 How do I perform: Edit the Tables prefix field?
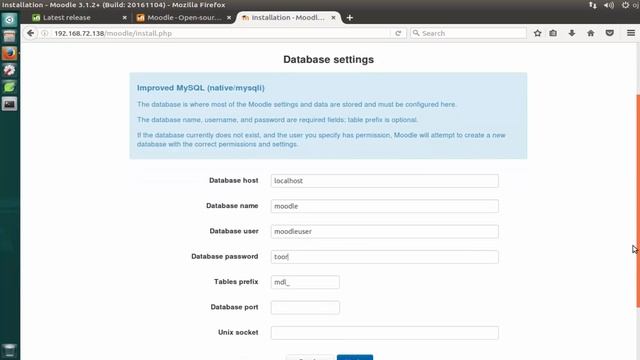pyautogui.click(x=305, y=282)
